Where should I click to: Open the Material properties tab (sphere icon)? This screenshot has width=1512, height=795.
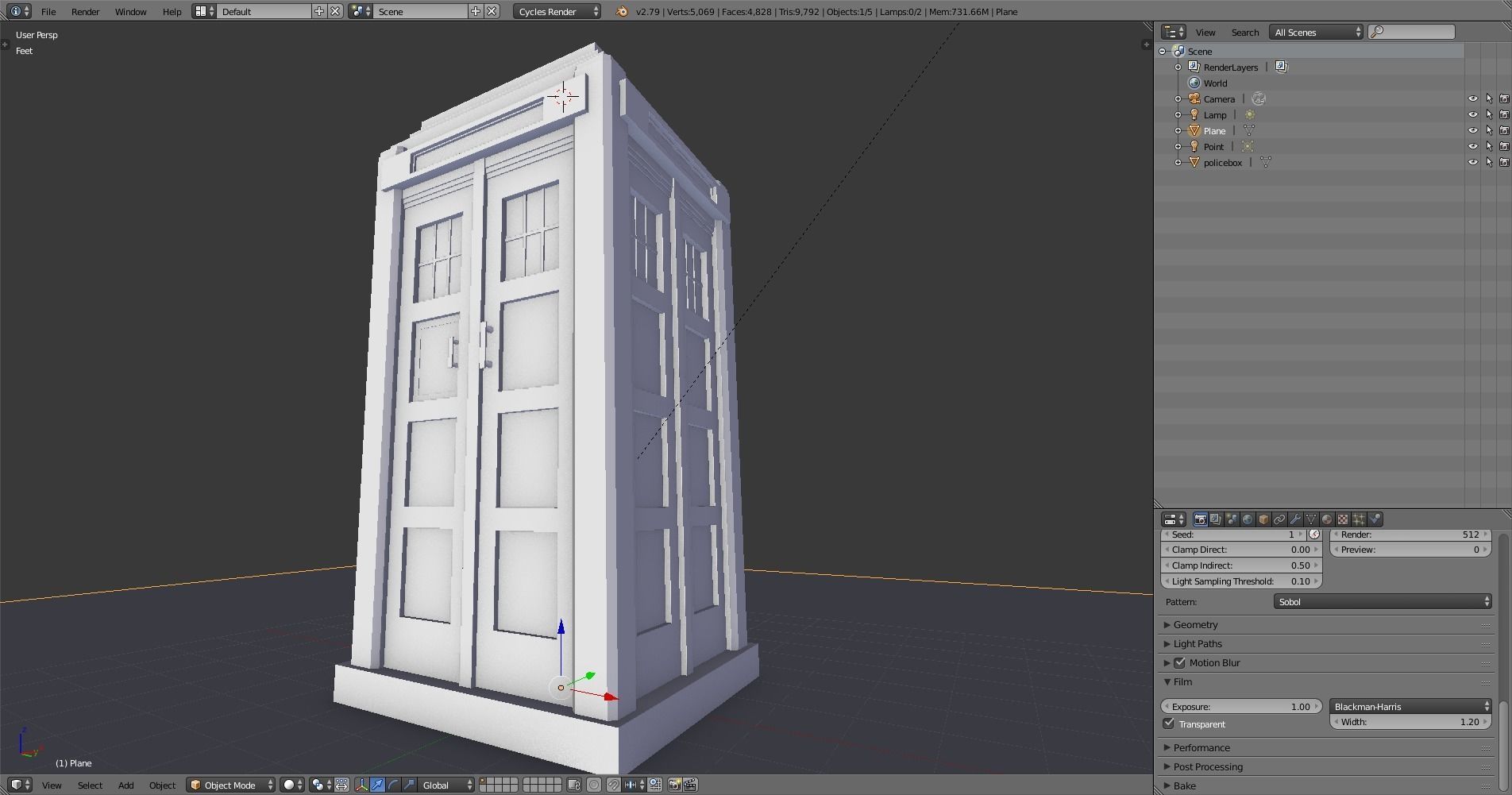(x=1327, y=519)
